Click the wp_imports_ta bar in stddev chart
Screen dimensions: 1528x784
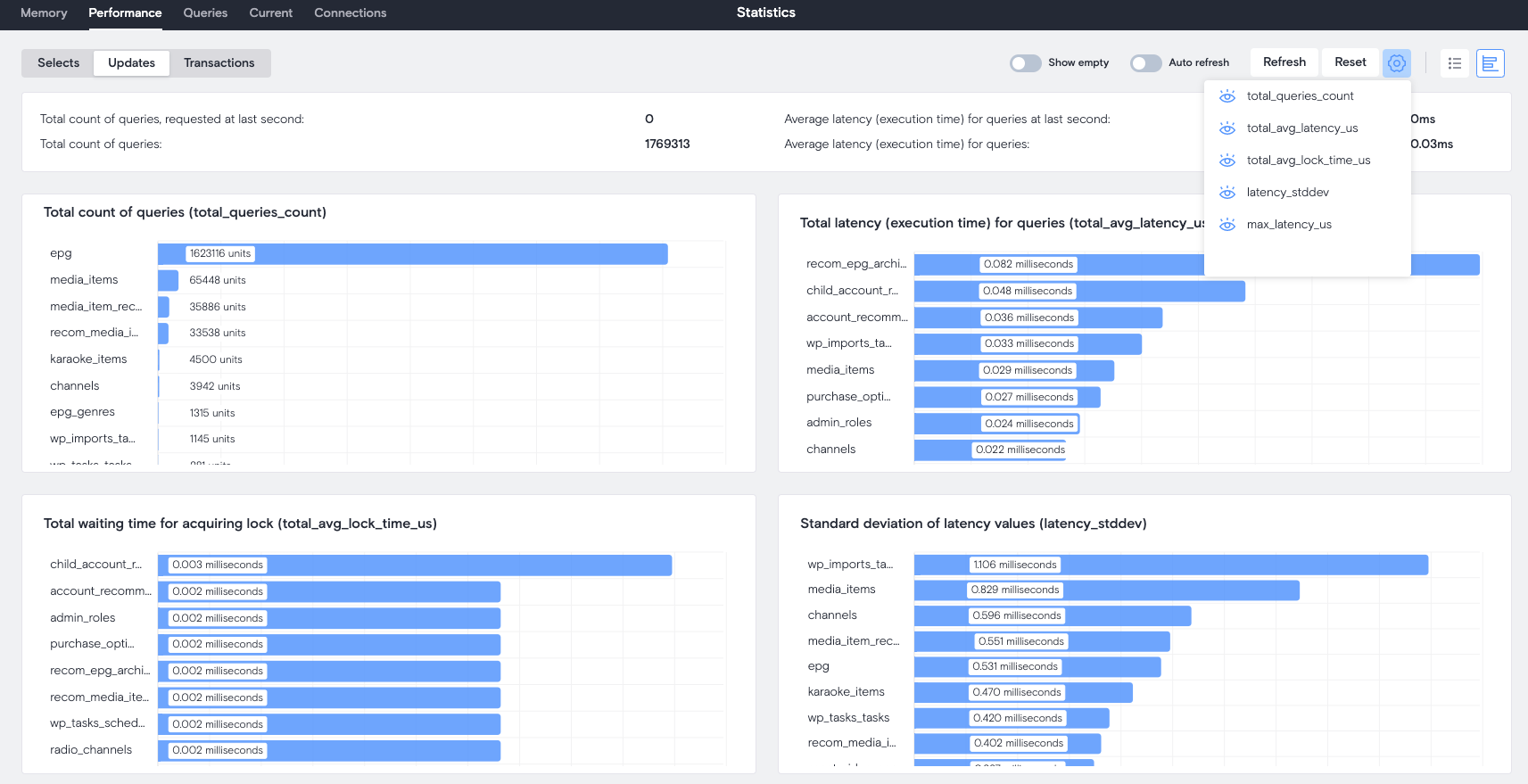[x=1170, y=565]
